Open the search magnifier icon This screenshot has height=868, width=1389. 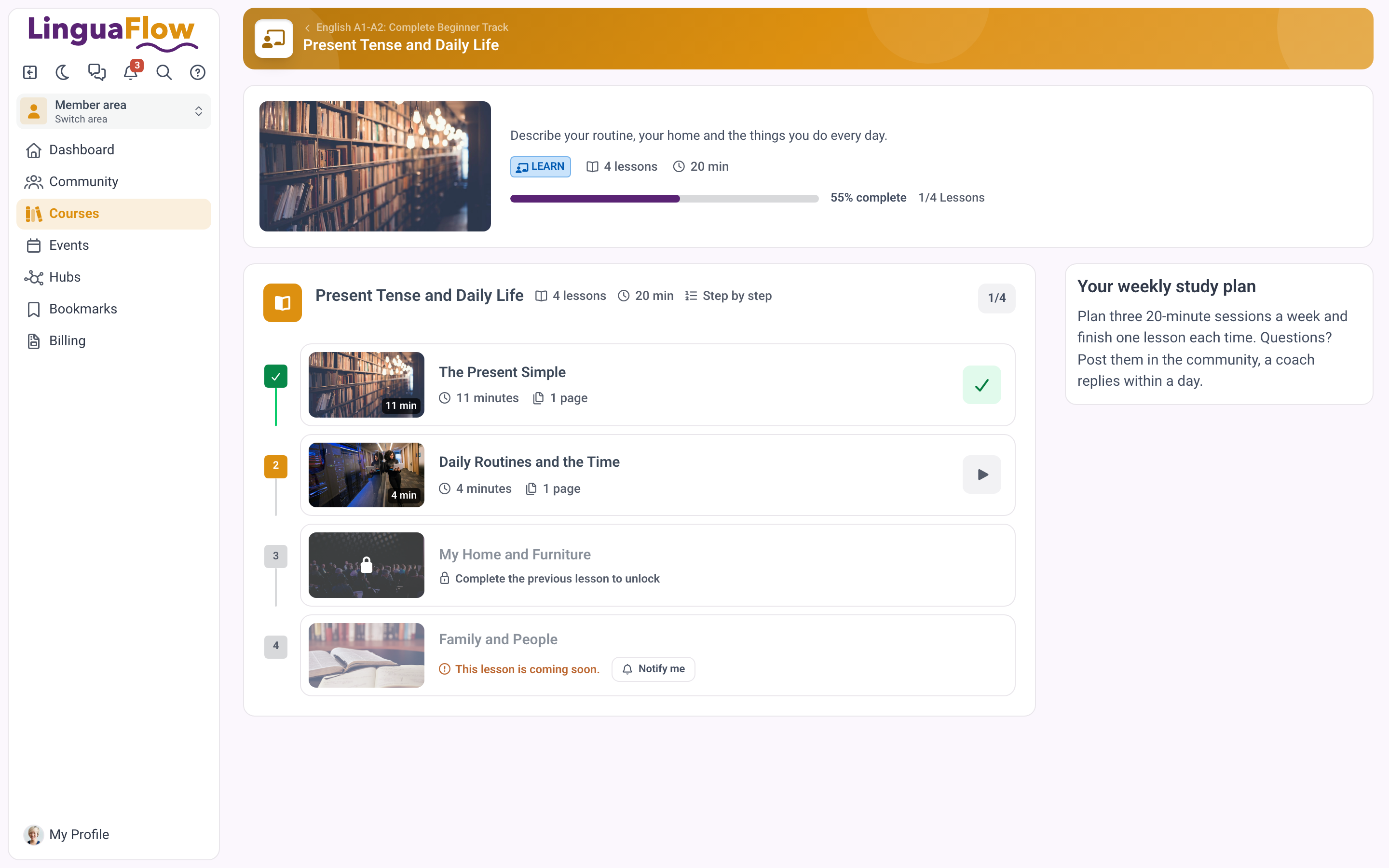(164, 72)
